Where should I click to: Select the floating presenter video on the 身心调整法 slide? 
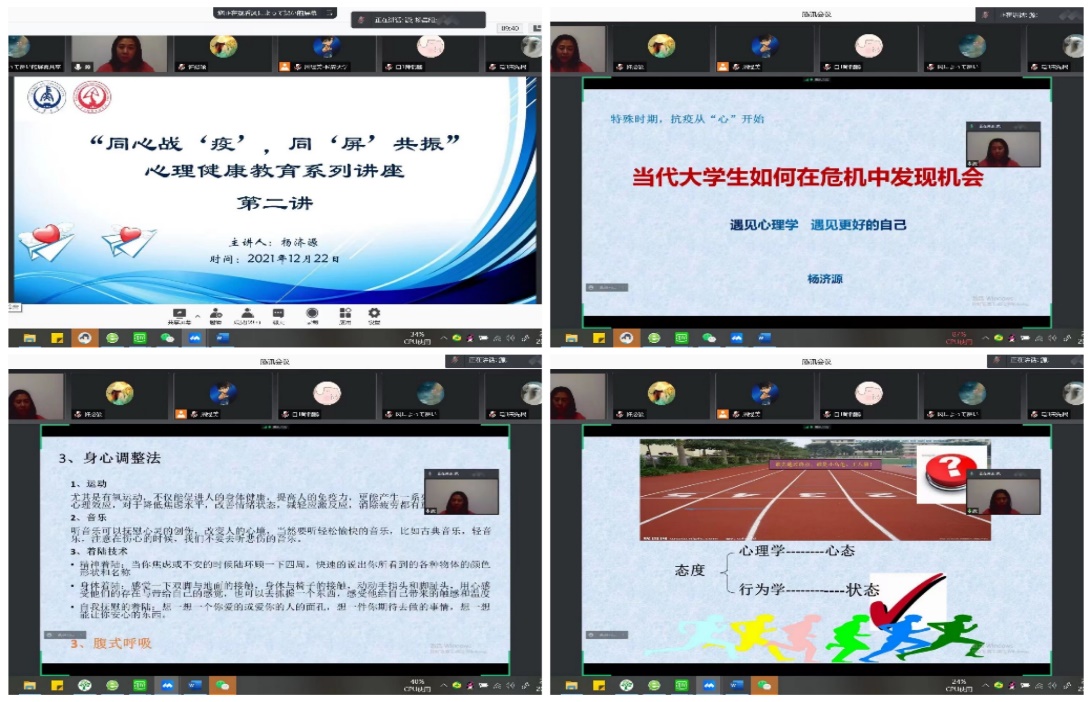point(462,492)
